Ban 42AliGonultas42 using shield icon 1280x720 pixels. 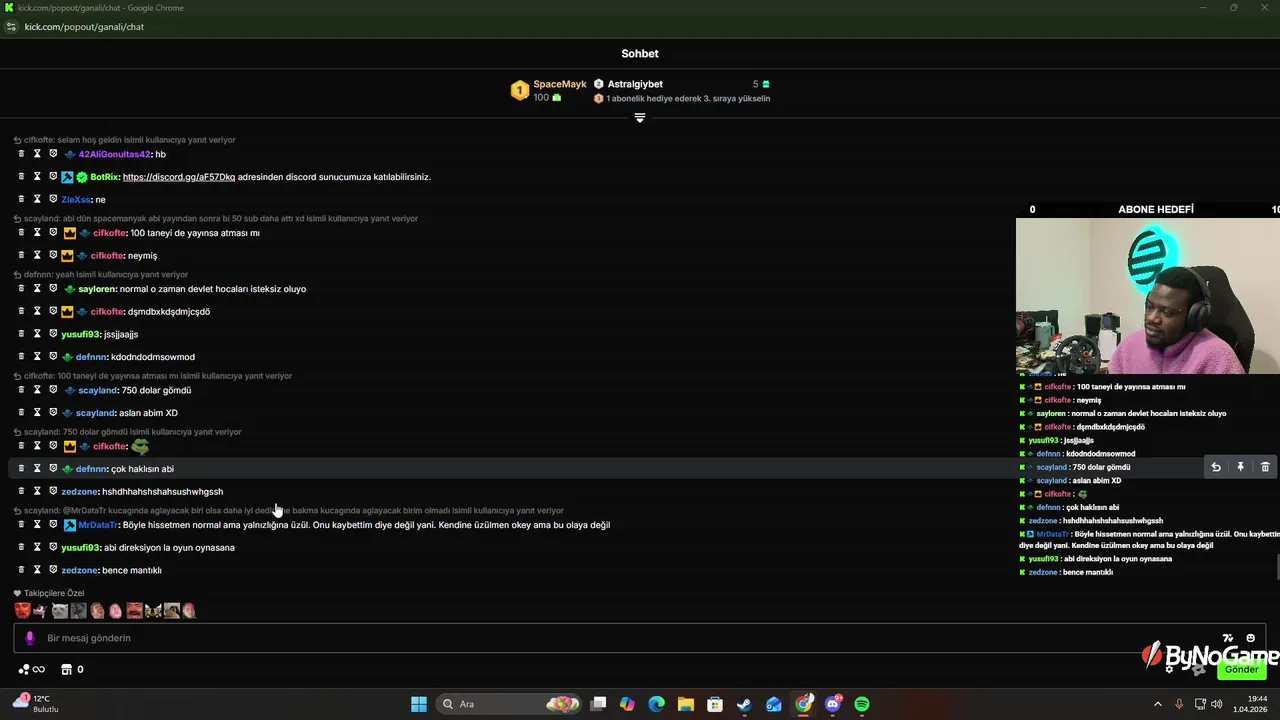[x=53, y=154]
